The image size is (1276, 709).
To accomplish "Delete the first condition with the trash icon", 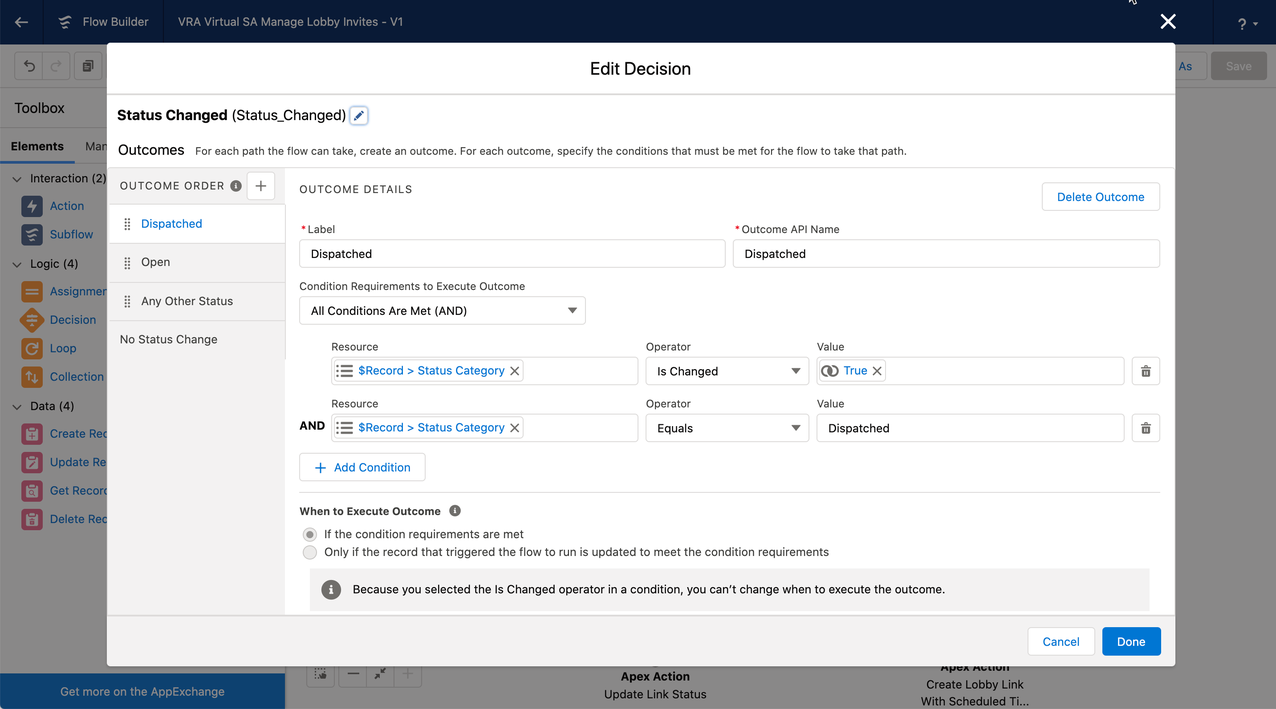I will point(1145,371).
